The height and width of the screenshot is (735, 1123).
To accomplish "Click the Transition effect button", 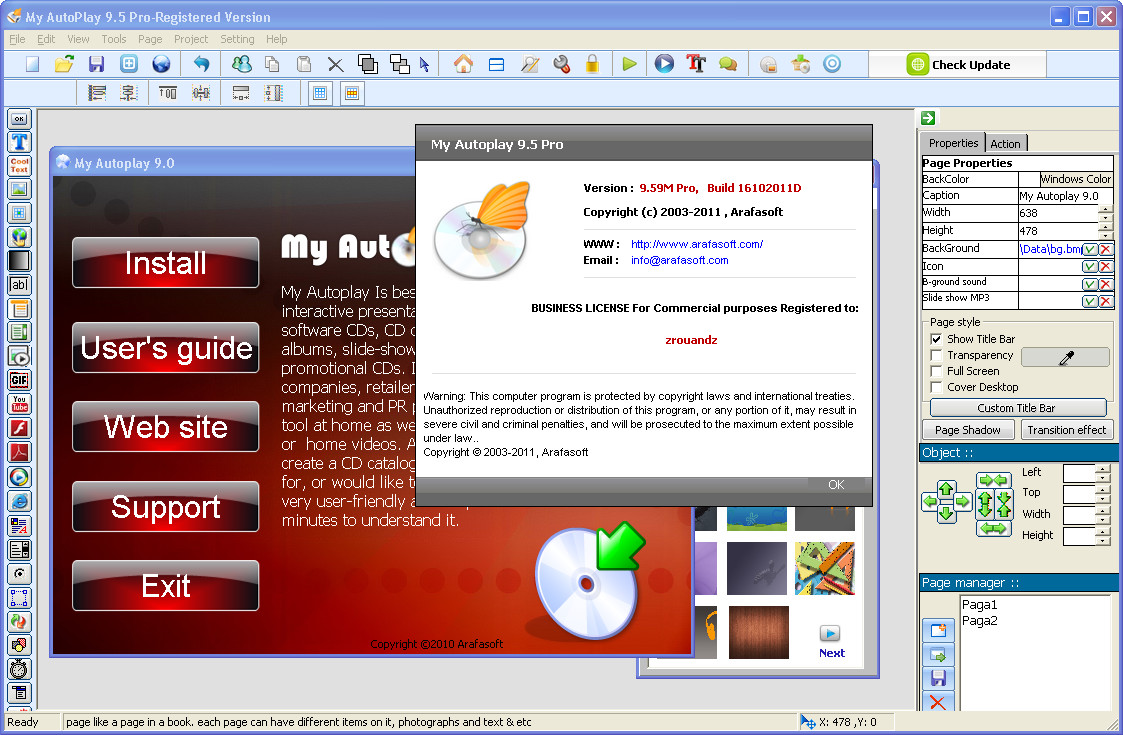I will point(1066,430).
